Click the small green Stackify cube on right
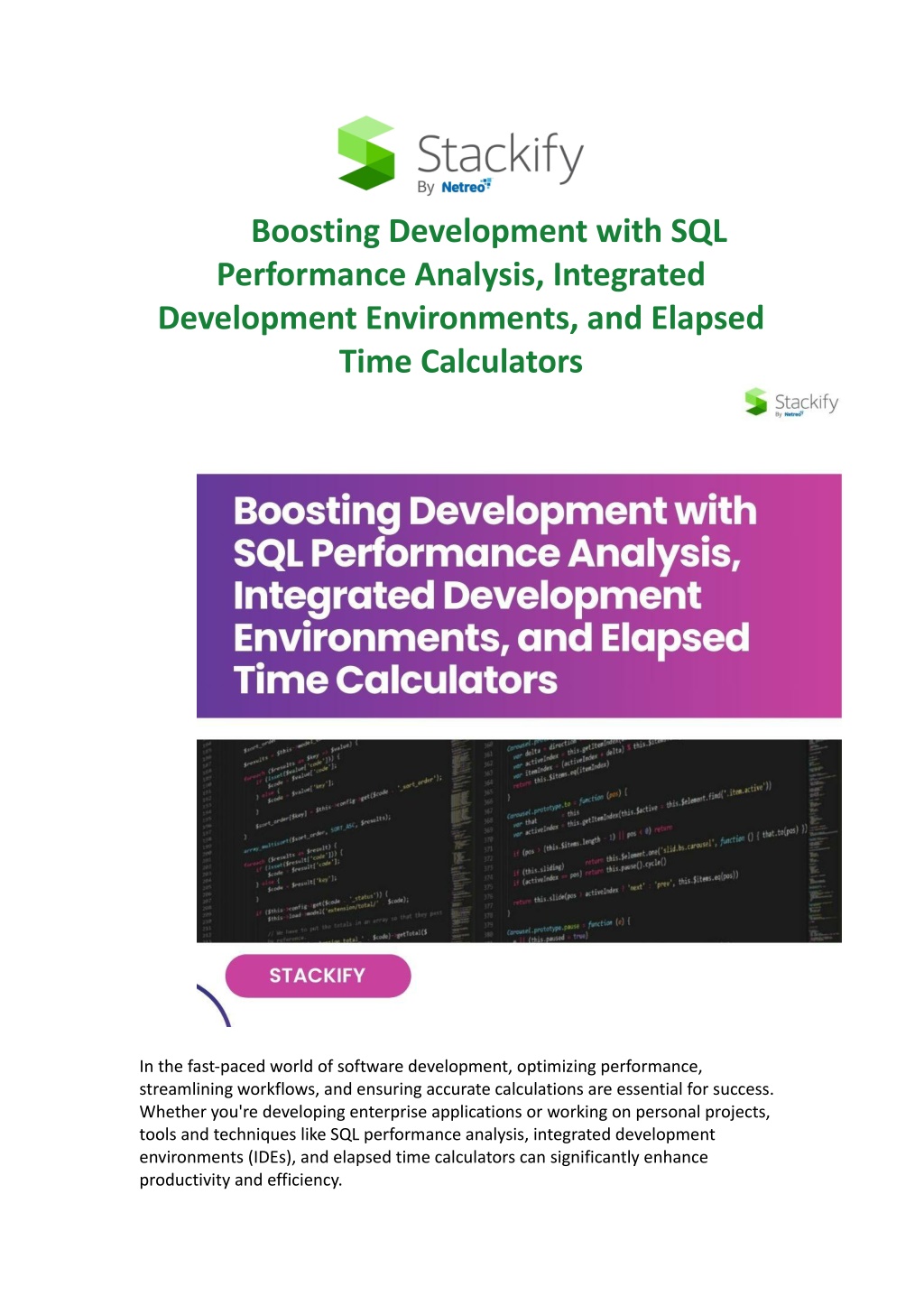924x1305 pixels. tap(755, 402)
